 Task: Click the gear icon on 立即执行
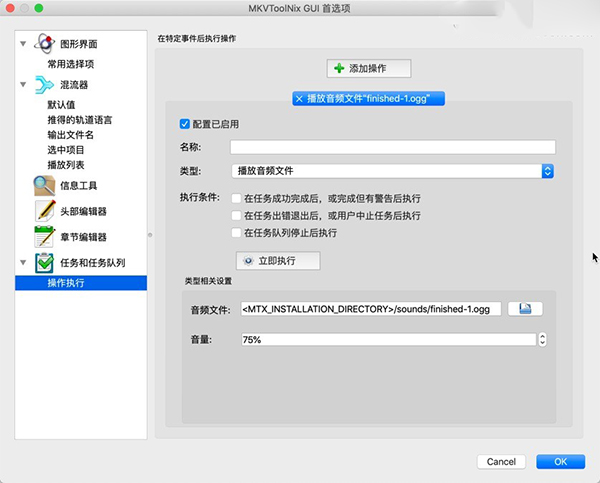coord(248,261)
